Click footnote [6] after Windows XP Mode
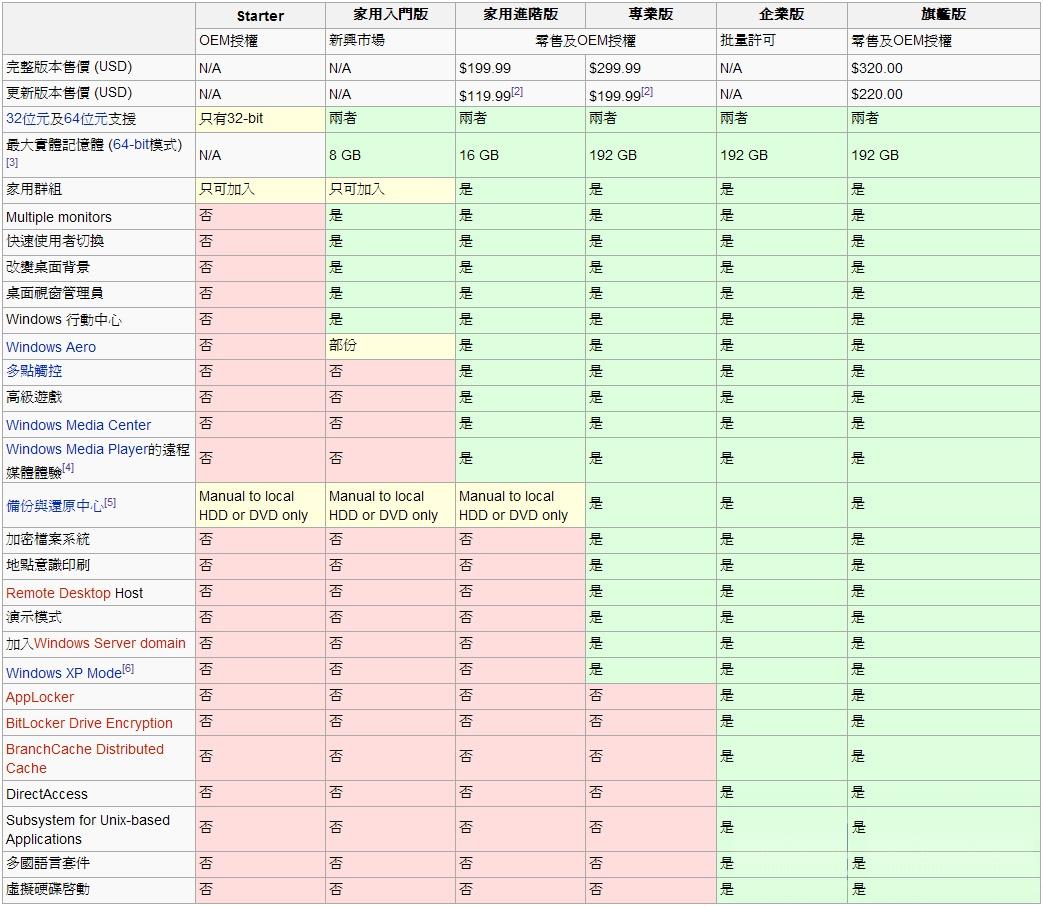 (x=128, y=669)
